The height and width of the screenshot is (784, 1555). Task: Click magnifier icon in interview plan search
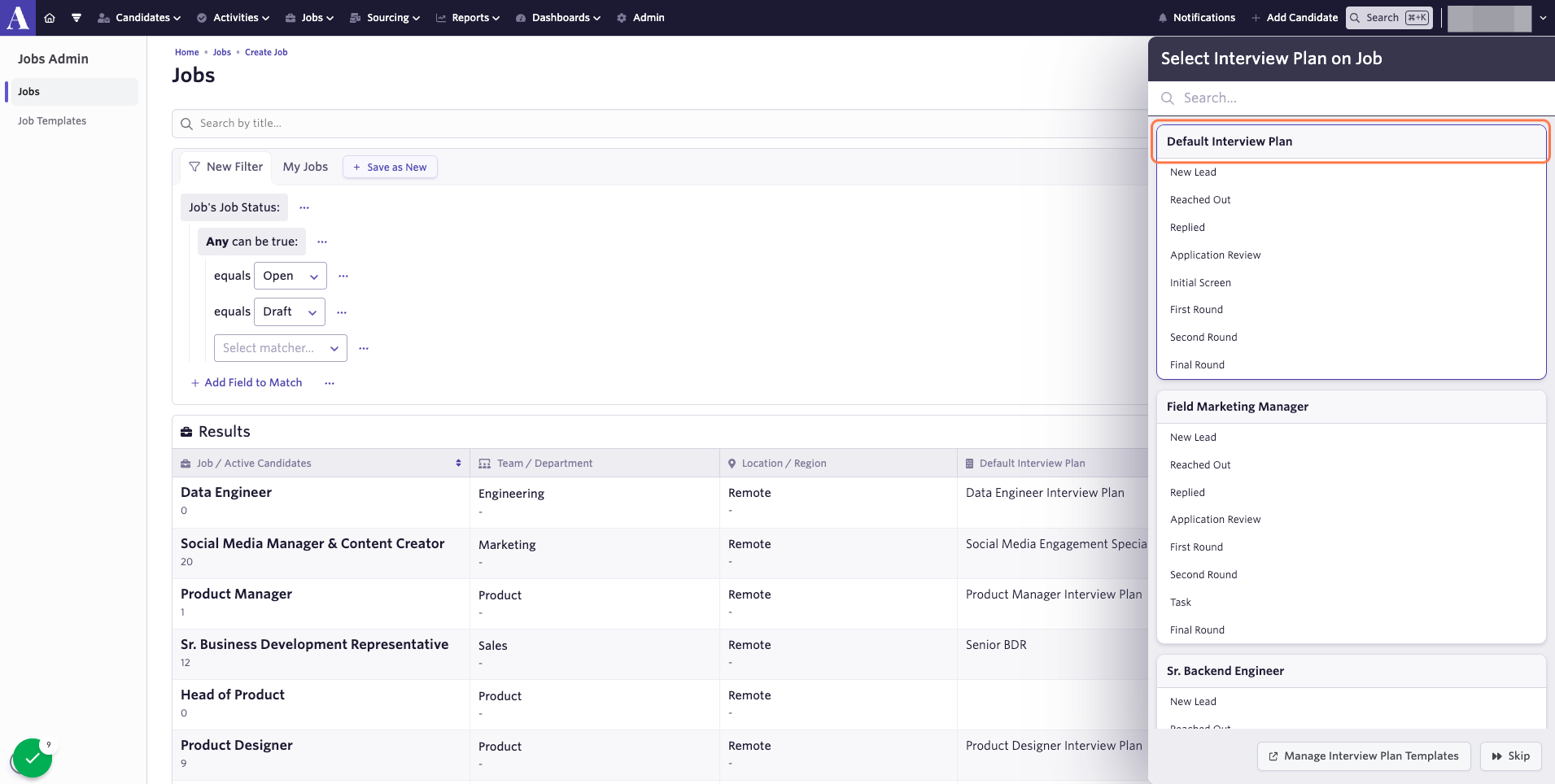point(1168,98)
